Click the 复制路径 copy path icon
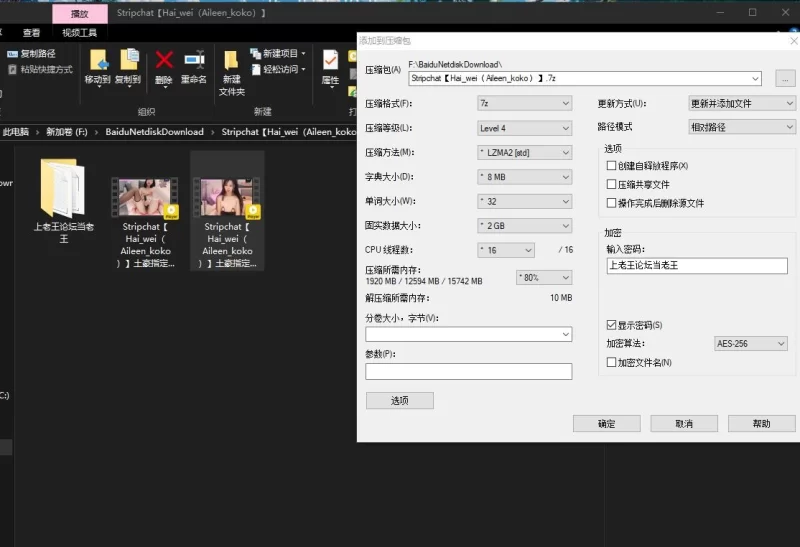Image resolution: width=800 pixels, height=547 pixels. pyautogui.click(x=12, y=54)
